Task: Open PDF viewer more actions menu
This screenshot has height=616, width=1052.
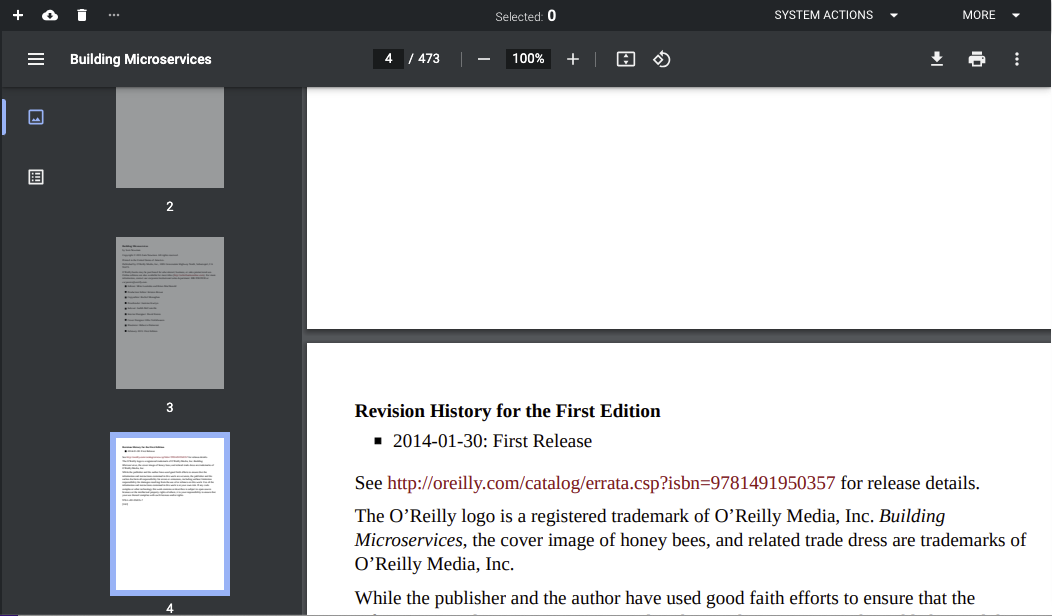Action: point(1017,59)
